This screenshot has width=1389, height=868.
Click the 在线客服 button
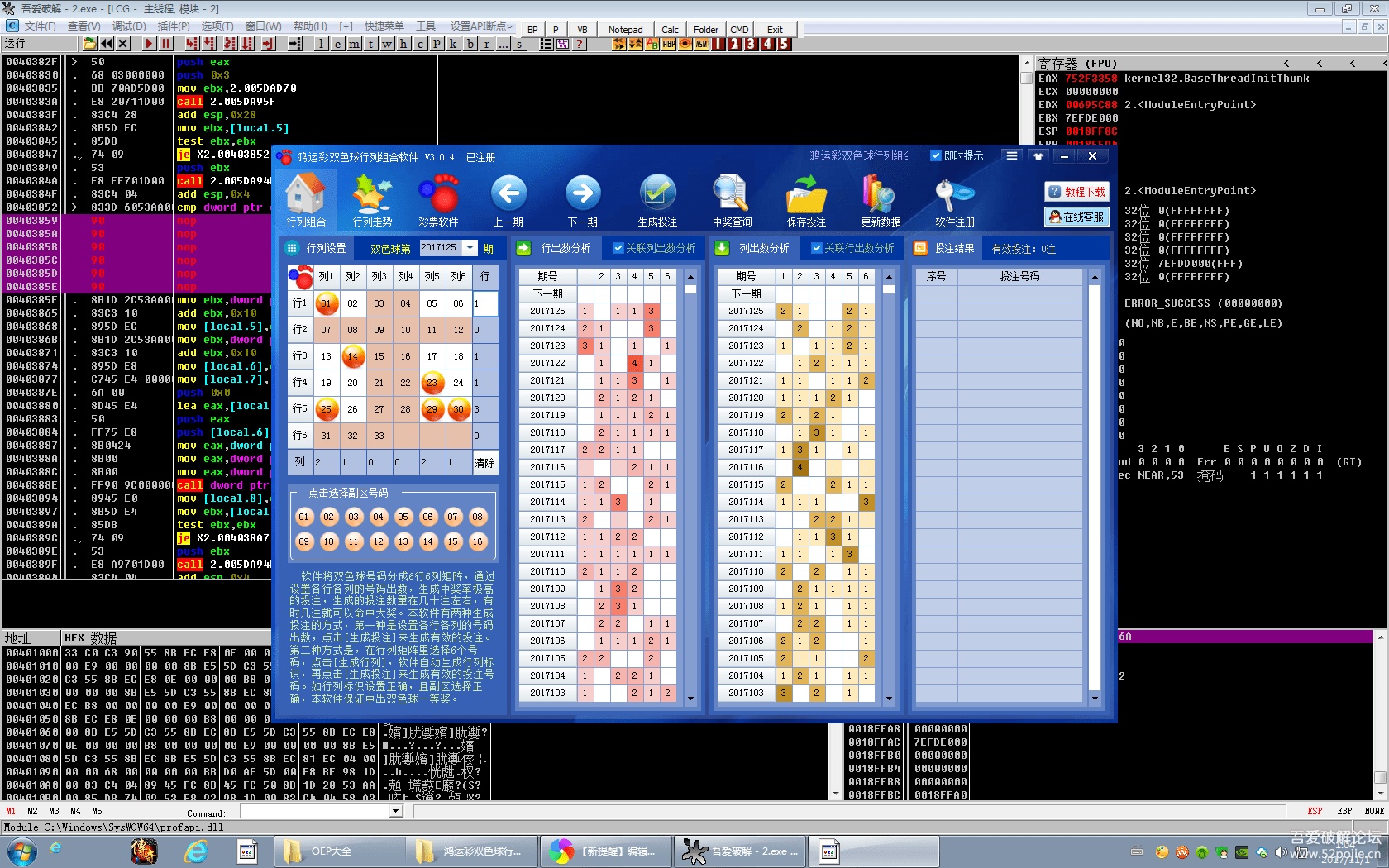pos(1076,217)
